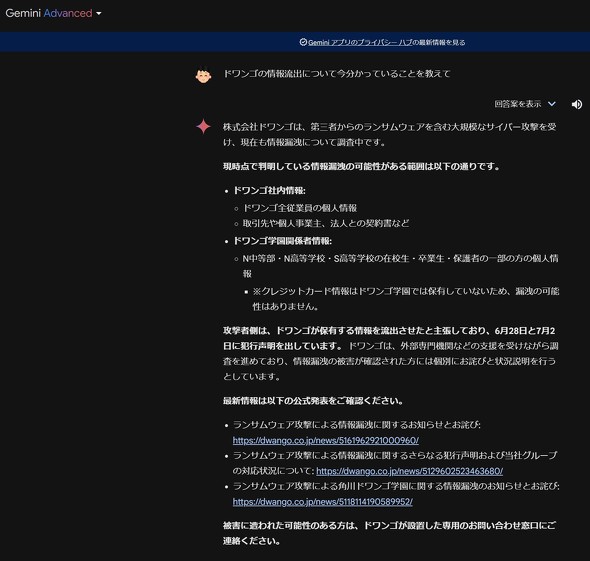Open the Gemini Advanced model dropdown

(53, 13)
